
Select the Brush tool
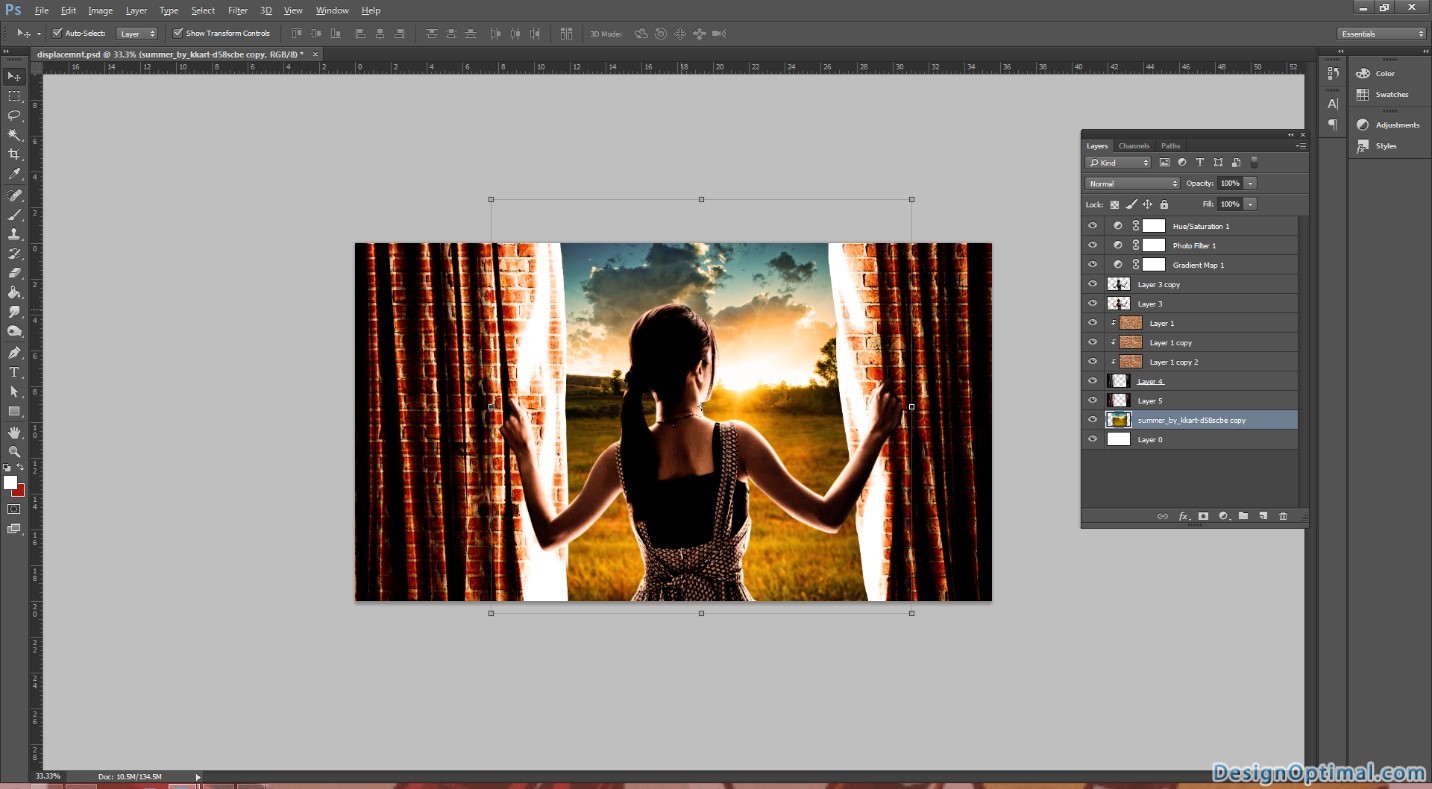(14, 215)
